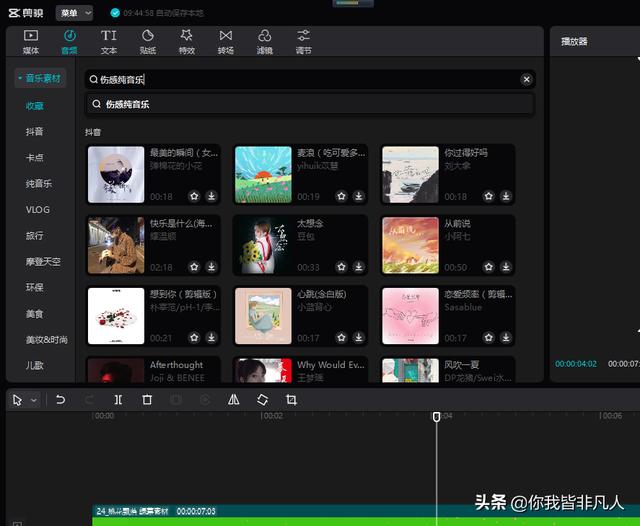Open the 贴纸 stickers tab

pyautogui.click(x=147, y=42)
